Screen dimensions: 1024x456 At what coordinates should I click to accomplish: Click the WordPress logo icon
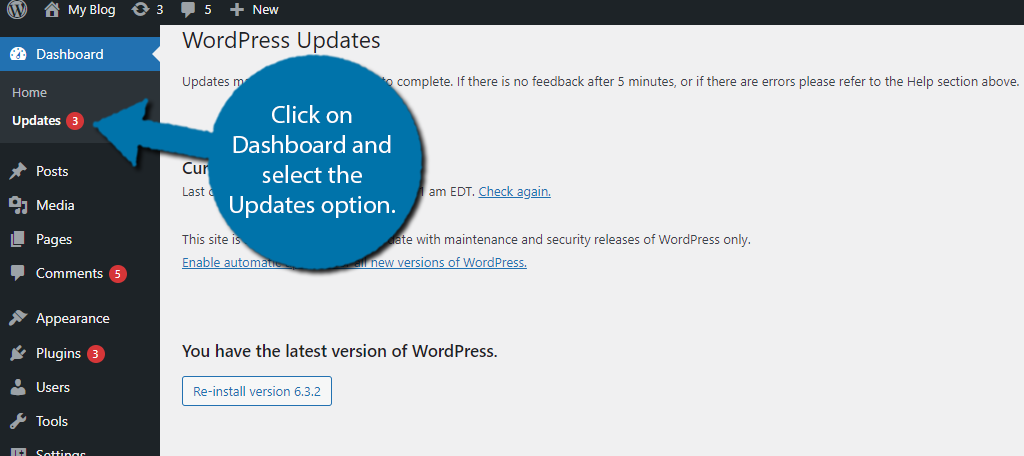pyautogui.click(x=17, y=10)
